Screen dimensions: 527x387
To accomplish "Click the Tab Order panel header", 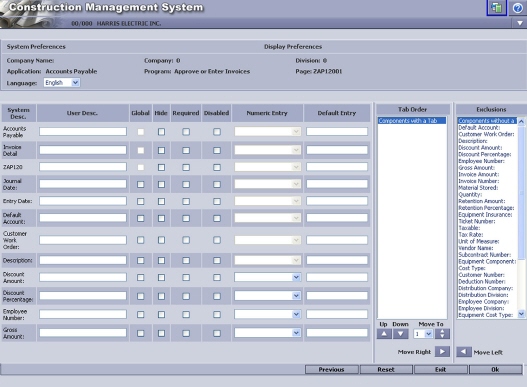I will click(413, 109).
